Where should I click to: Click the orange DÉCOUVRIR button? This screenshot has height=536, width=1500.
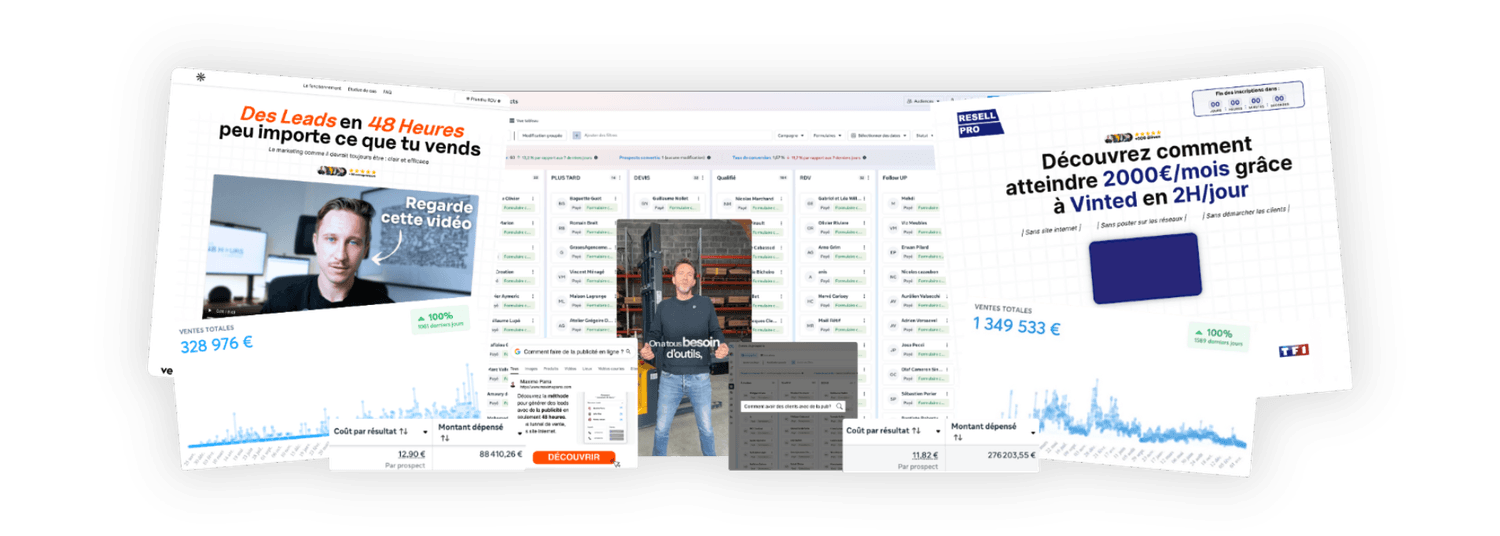click(574, 457)
